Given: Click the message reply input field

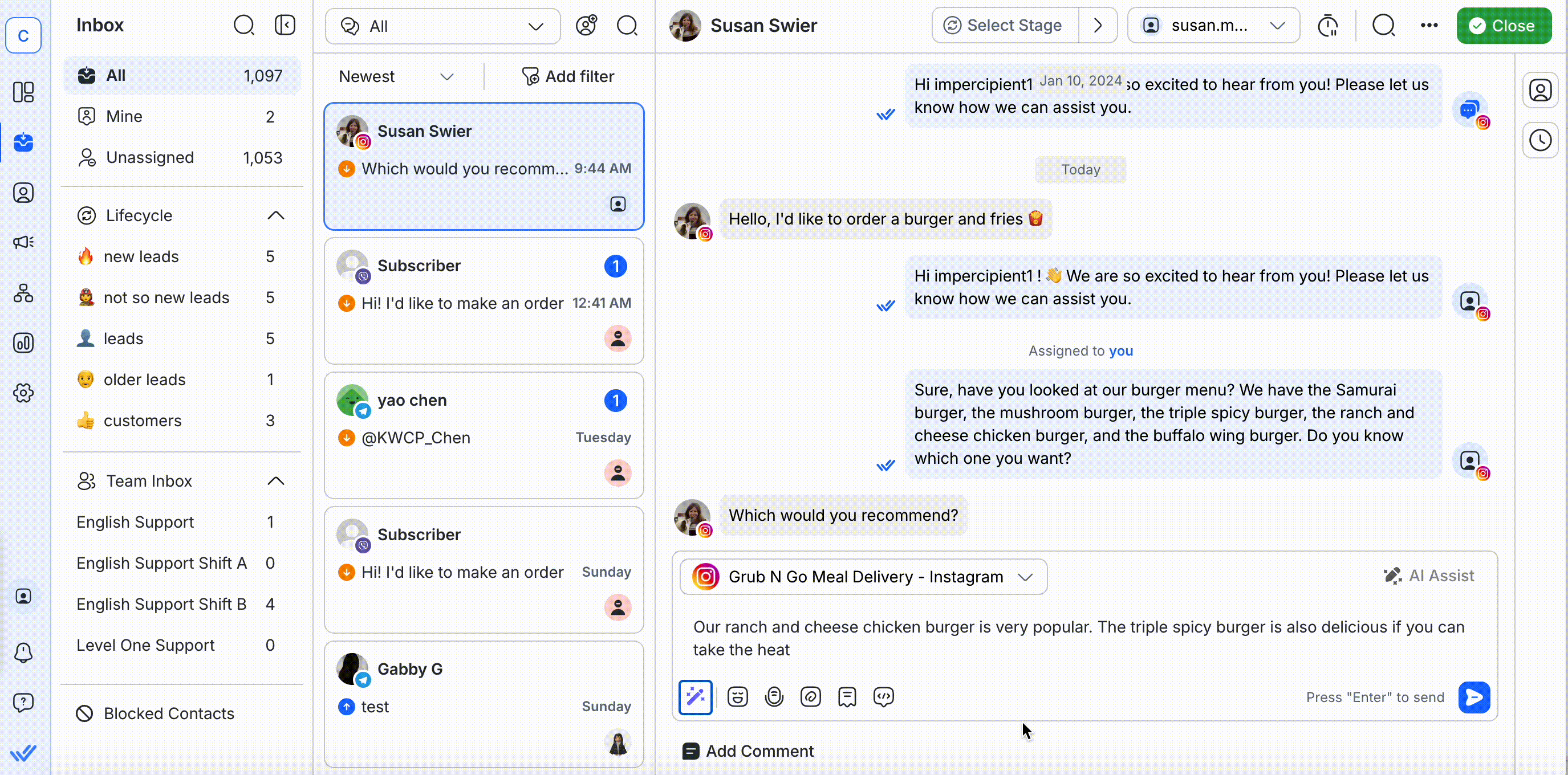Looking at the screenshot, I should point(1035,639).
